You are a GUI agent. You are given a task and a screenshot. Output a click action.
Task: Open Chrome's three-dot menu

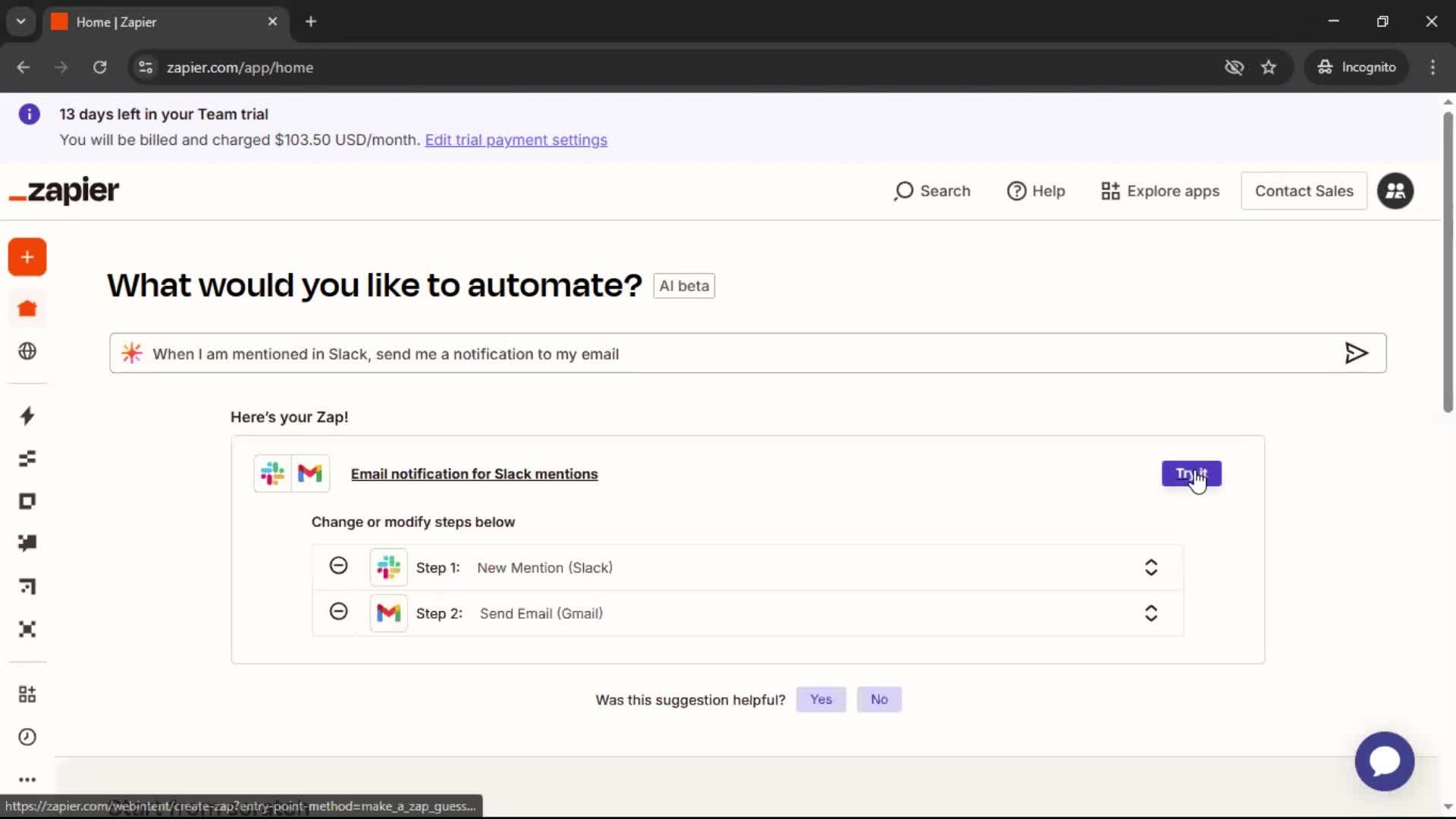[x=1432, y=67]
